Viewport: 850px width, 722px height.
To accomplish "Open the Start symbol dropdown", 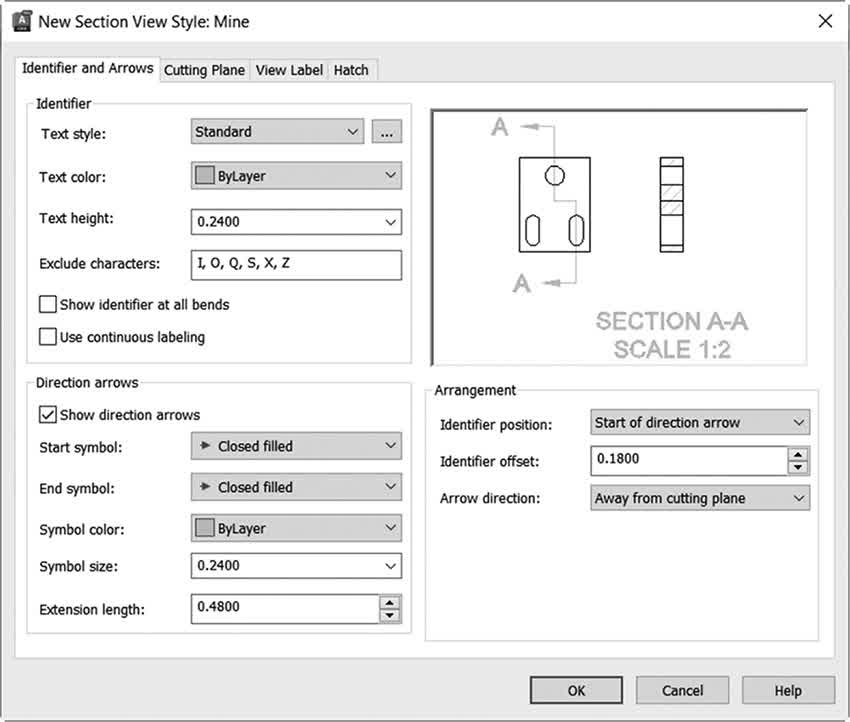I will click(x=296, y=446).
